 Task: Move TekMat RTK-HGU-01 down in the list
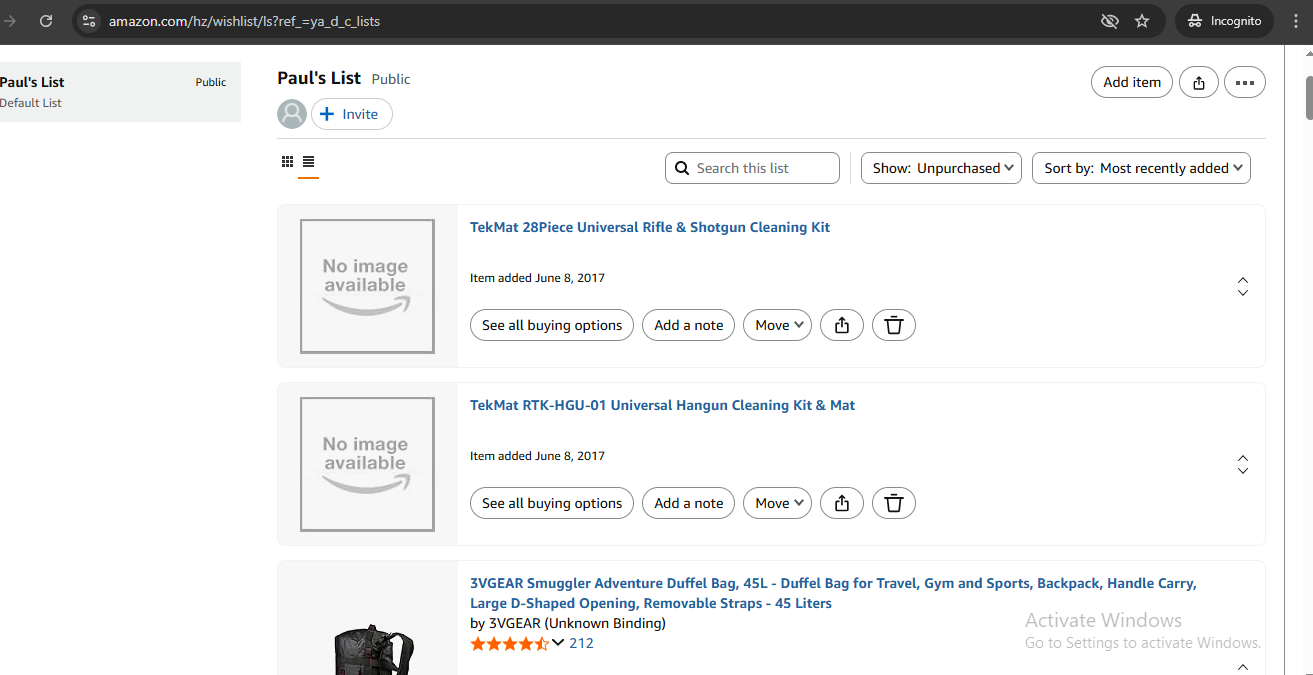point(1243,470)
